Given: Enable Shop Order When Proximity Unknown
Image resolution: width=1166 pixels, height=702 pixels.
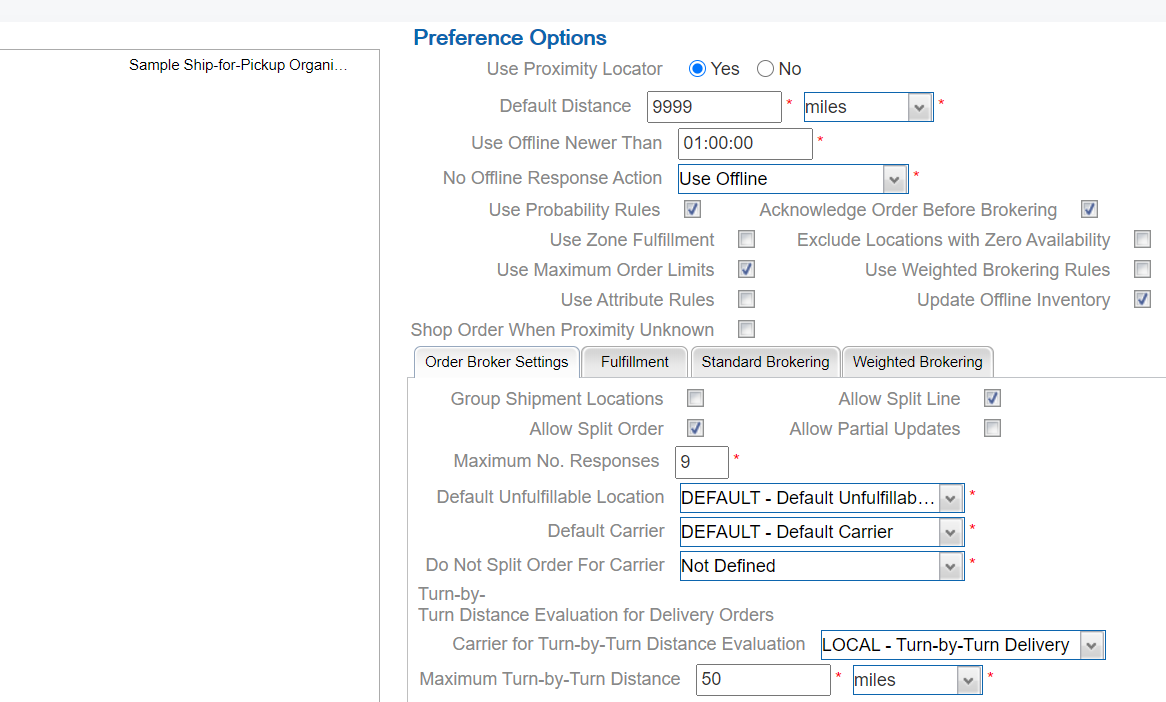Looking at the screenshot, I should [x=746, y=329].
